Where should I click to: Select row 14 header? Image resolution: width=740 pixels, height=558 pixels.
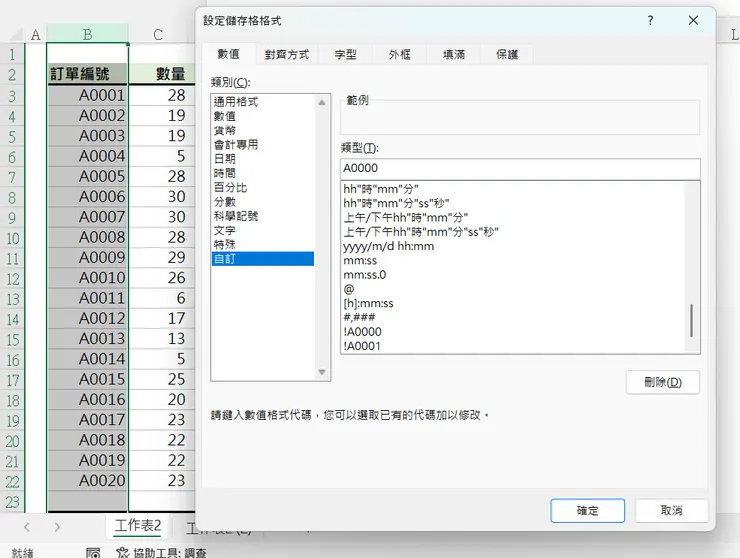pyautogui.click(x=12, y=319)
